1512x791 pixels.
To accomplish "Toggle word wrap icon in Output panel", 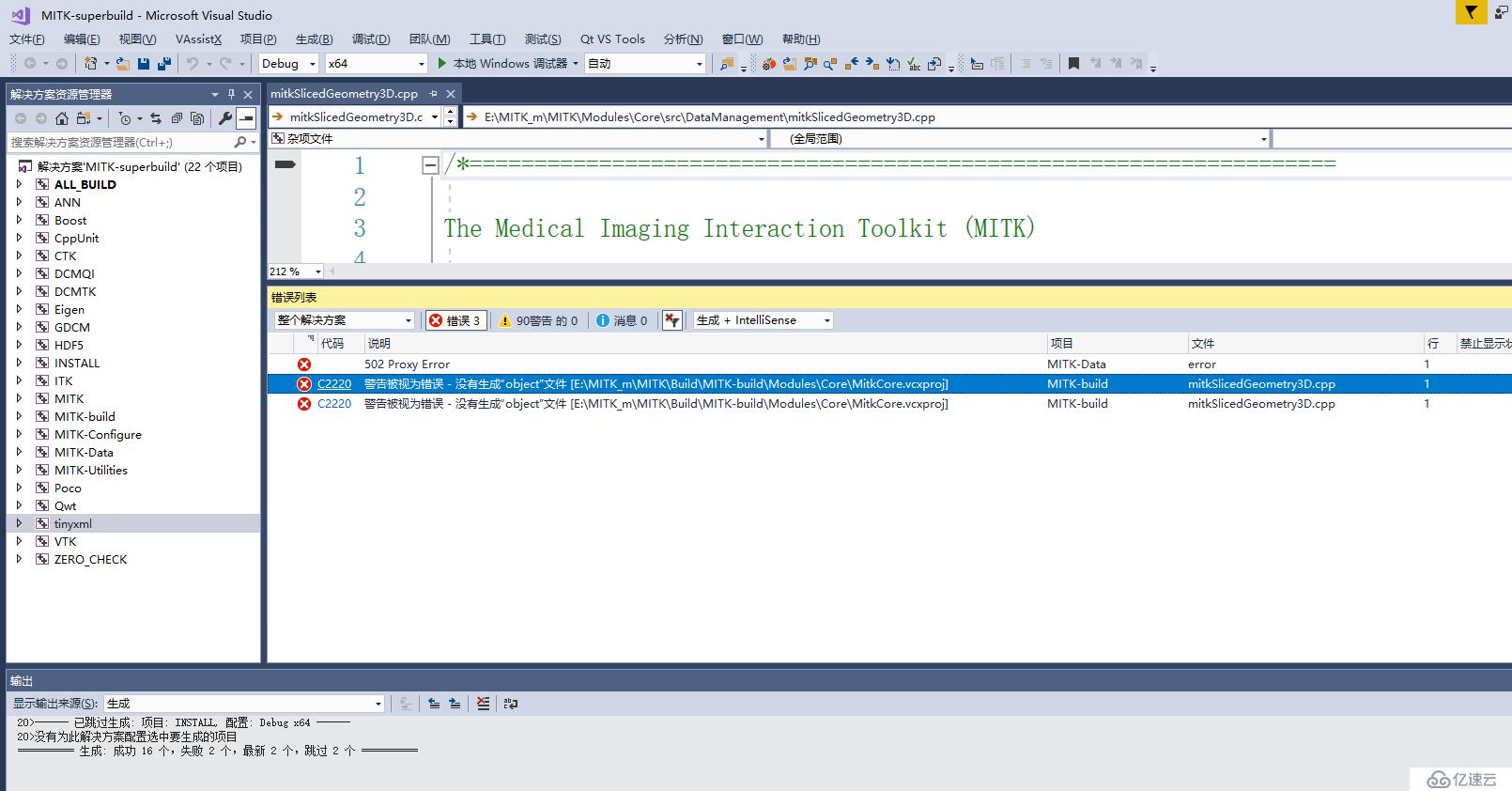I will point(511,703).
